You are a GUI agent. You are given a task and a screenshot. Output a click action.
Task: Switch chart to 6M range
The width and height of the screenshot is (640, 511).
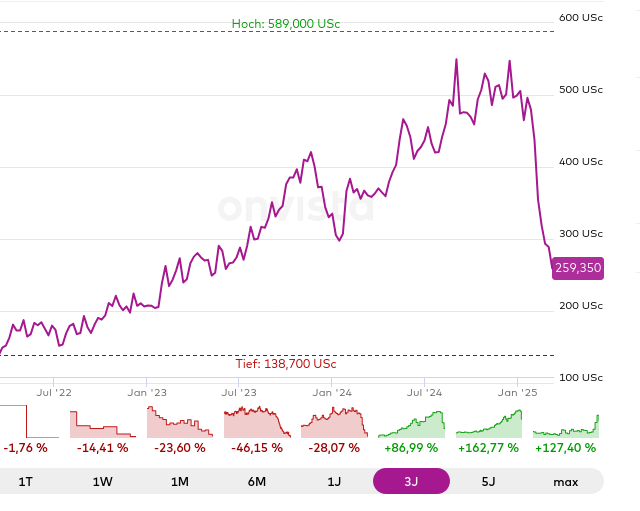pos(257,482)
